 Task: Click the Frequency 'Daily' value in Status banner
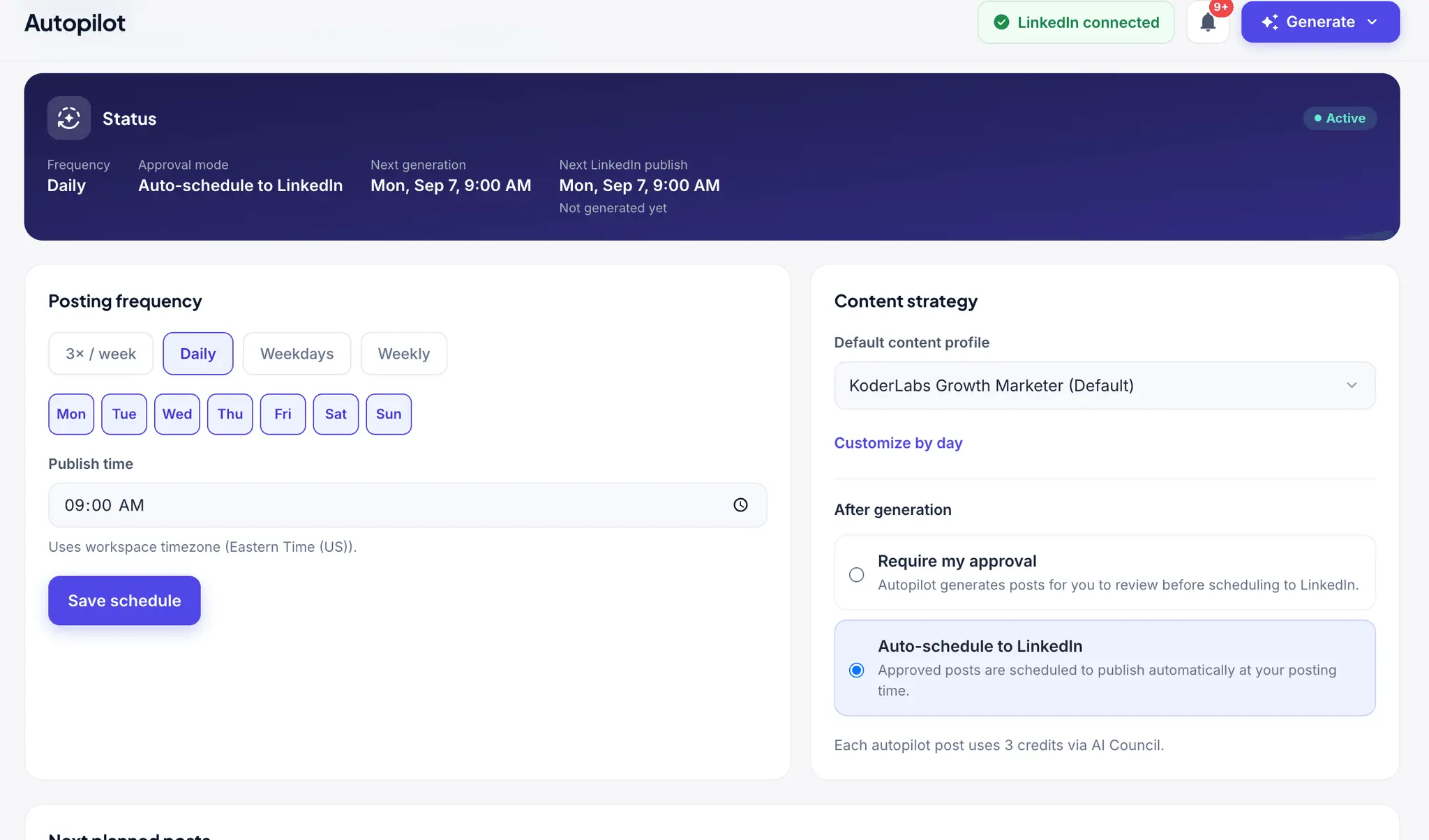coord(66,186)
